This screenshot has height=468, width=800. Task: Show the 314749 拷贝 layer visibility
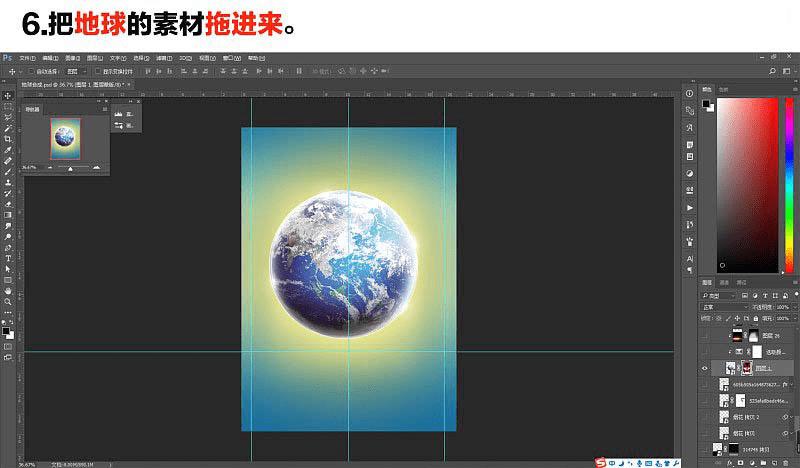705,449
